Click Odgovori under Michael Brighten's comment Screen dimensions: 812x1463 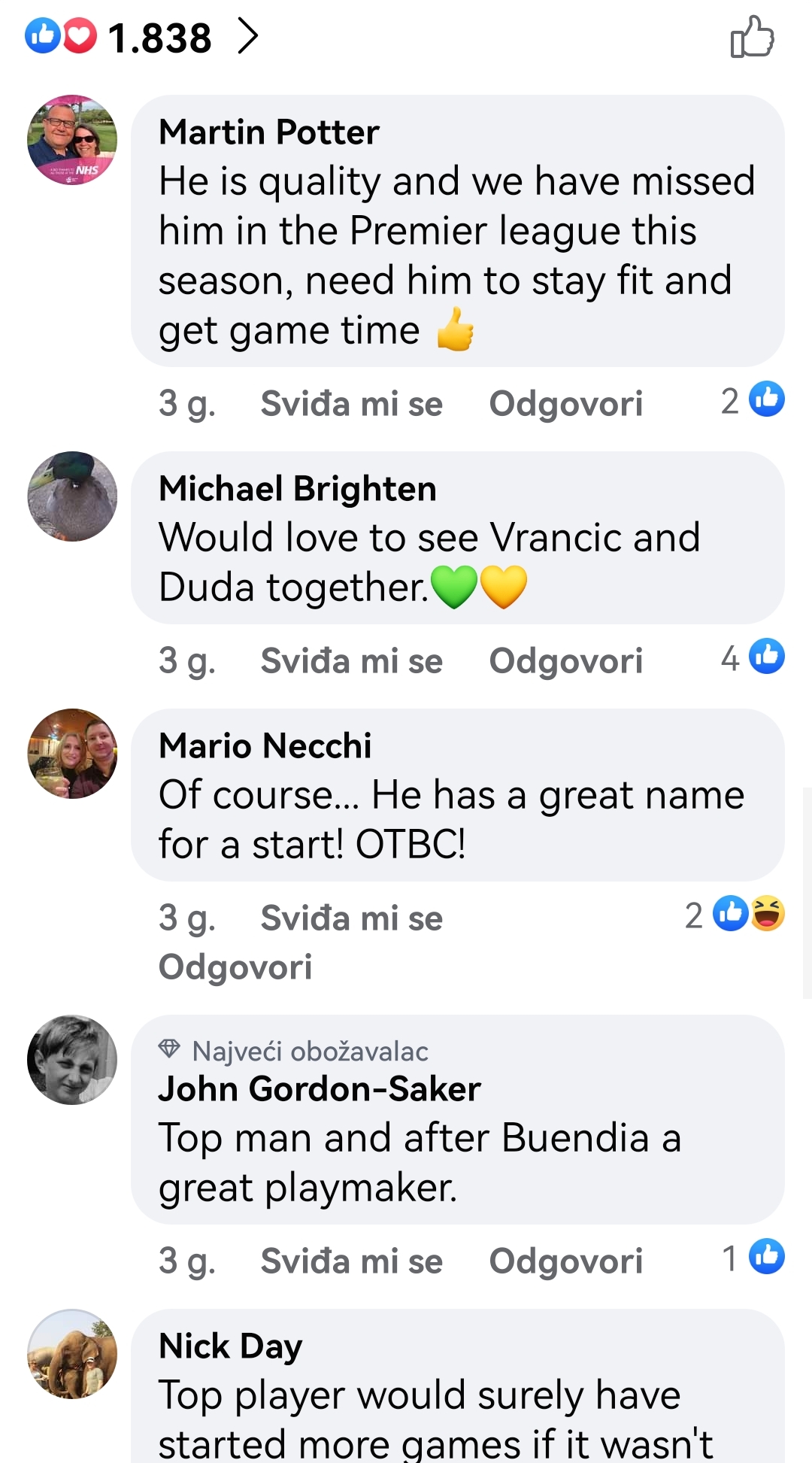(x=566, y=661)
